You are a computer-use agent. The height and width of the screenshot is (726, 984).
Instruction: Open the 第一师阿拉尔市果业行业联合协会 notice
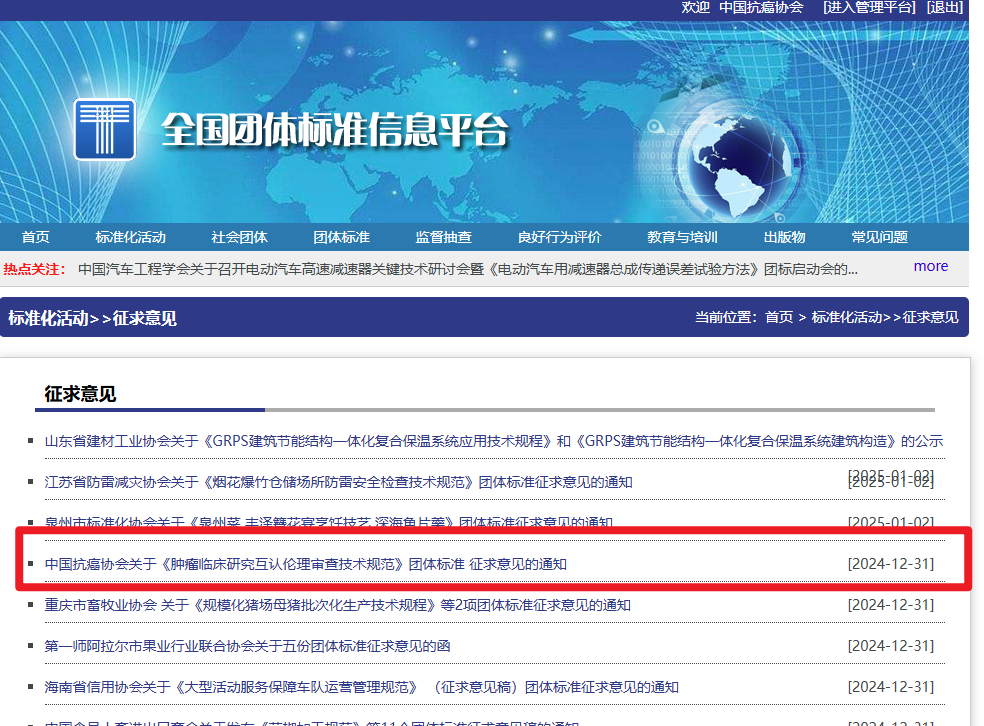tap(247, 646)
